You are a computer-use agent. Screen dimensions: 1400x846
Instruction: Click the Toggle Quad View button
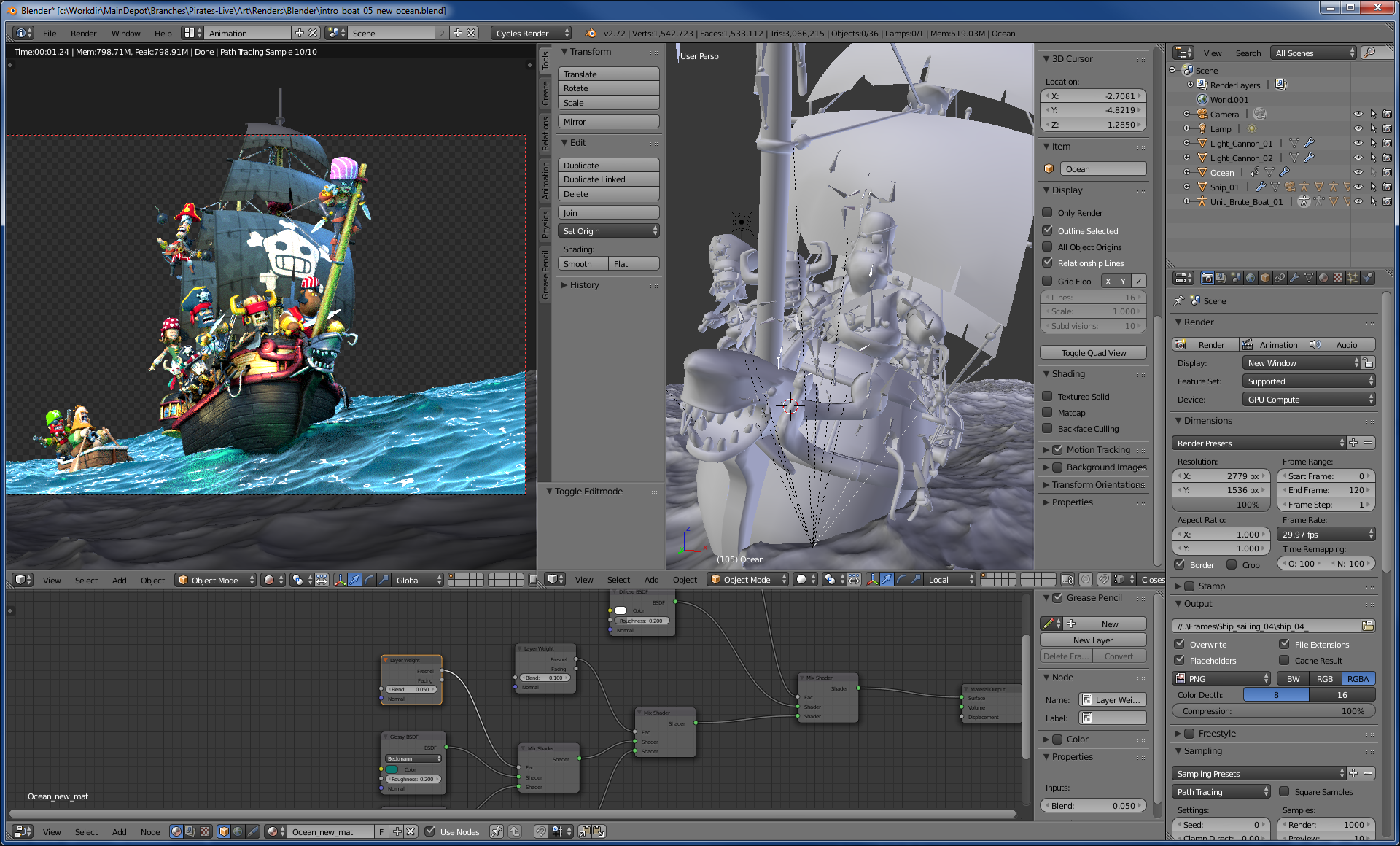tap(1092, 352)
